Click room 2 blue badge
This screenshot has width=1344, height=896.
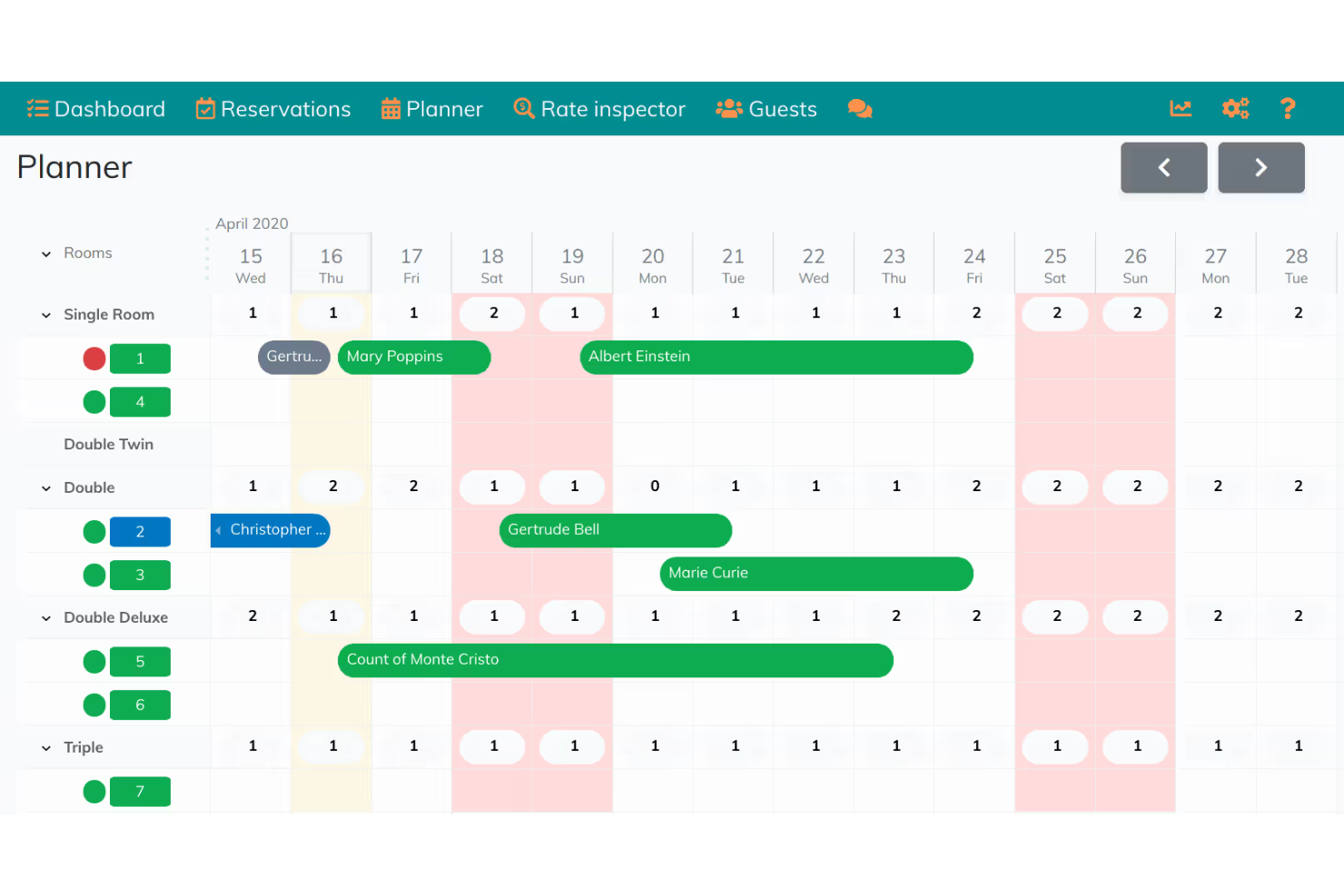pos(140,532)
